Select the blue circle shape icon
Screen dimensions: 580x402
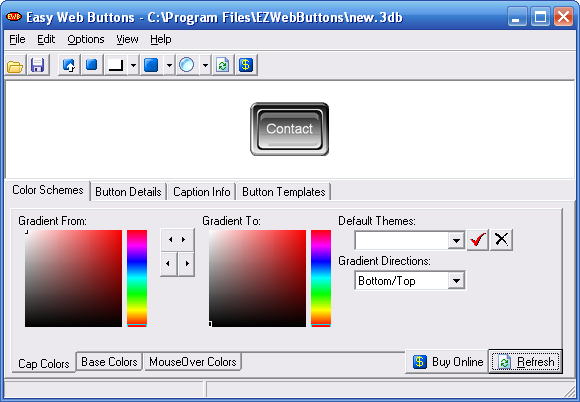tap(186, 65)
